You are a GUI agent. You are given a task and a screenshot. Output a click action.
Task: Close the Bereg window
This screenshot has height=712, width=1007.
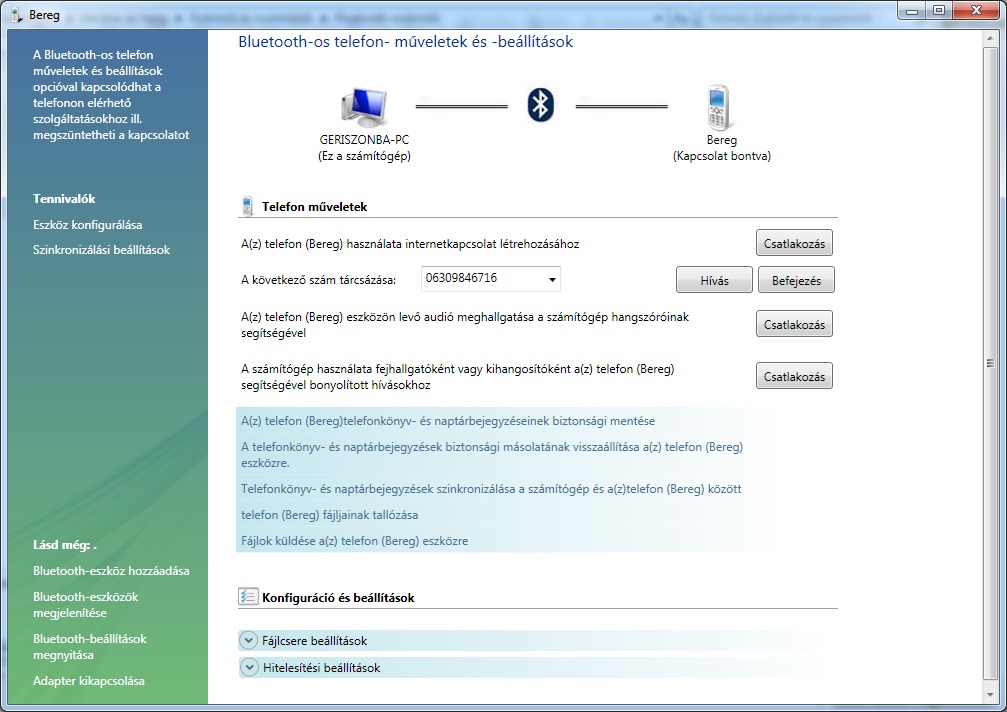pos(976,11)
